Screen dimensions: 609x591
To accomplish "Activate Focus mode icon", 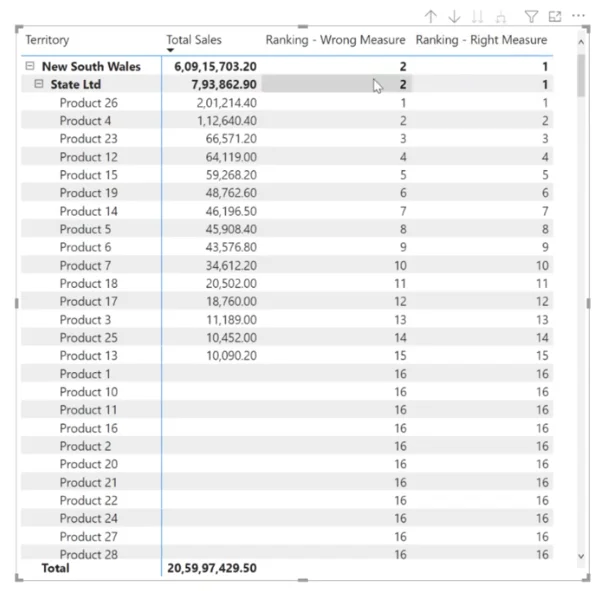I will click(x=555, y=16).
